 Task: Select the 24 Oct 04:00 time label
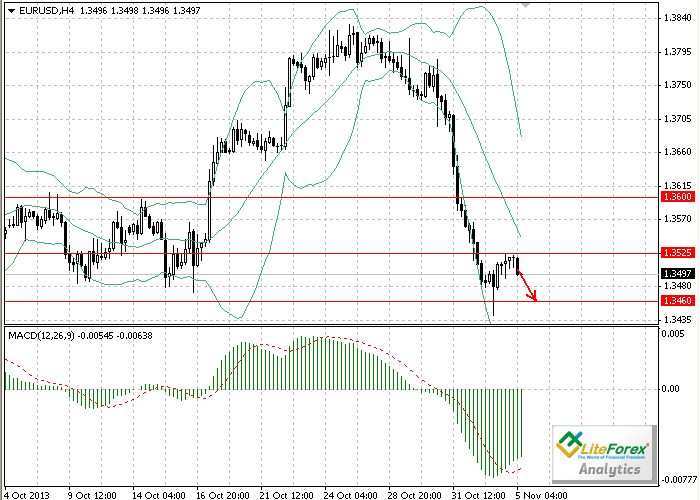[x=350, y=493]
